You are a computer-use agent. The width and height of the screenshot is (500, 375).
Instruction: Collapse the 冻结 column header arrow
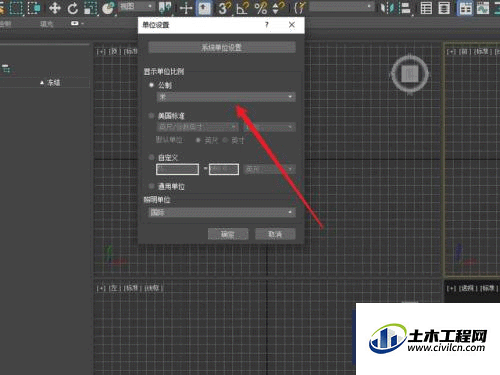42,83
